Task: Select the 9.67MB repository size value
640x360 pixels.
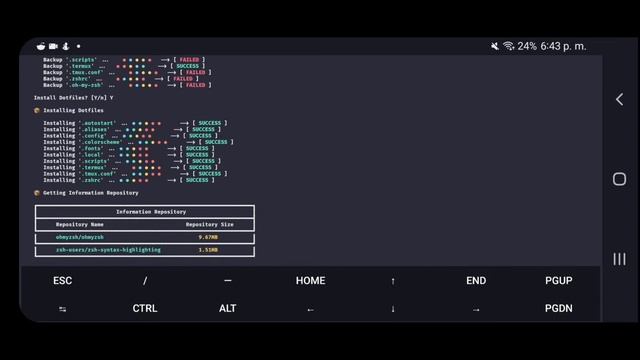Action: coord(208,237)
